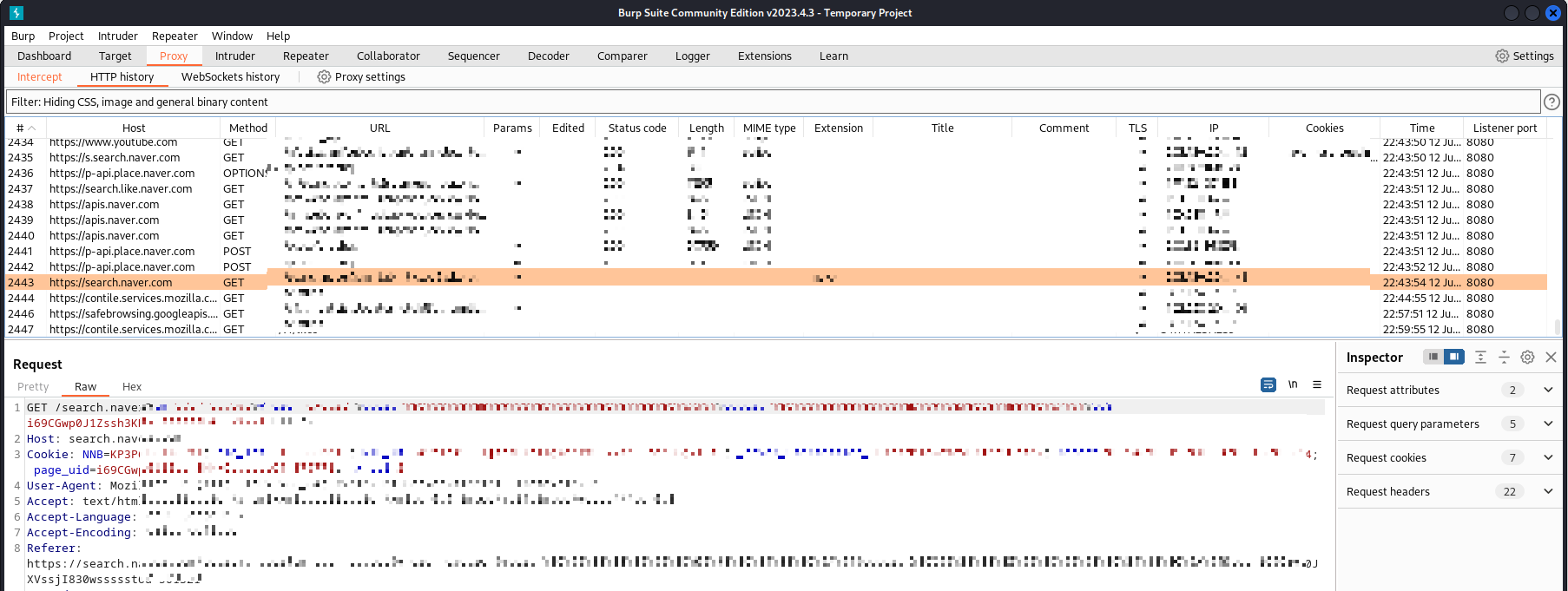Open the Intruder menu in menu bar
The height and width of the screenshot is (591, 1568).
pyautogui.click(x=118, y=36)
